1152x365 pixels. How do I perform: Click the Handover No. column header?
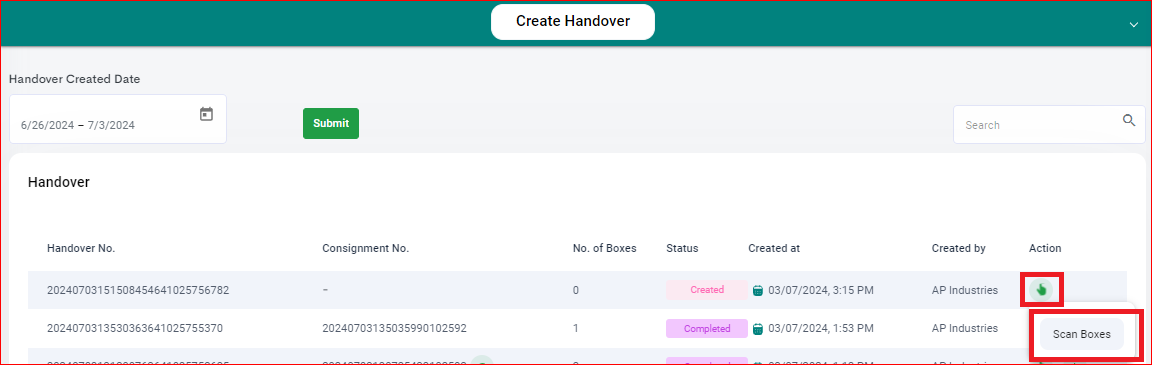[81, 248]
